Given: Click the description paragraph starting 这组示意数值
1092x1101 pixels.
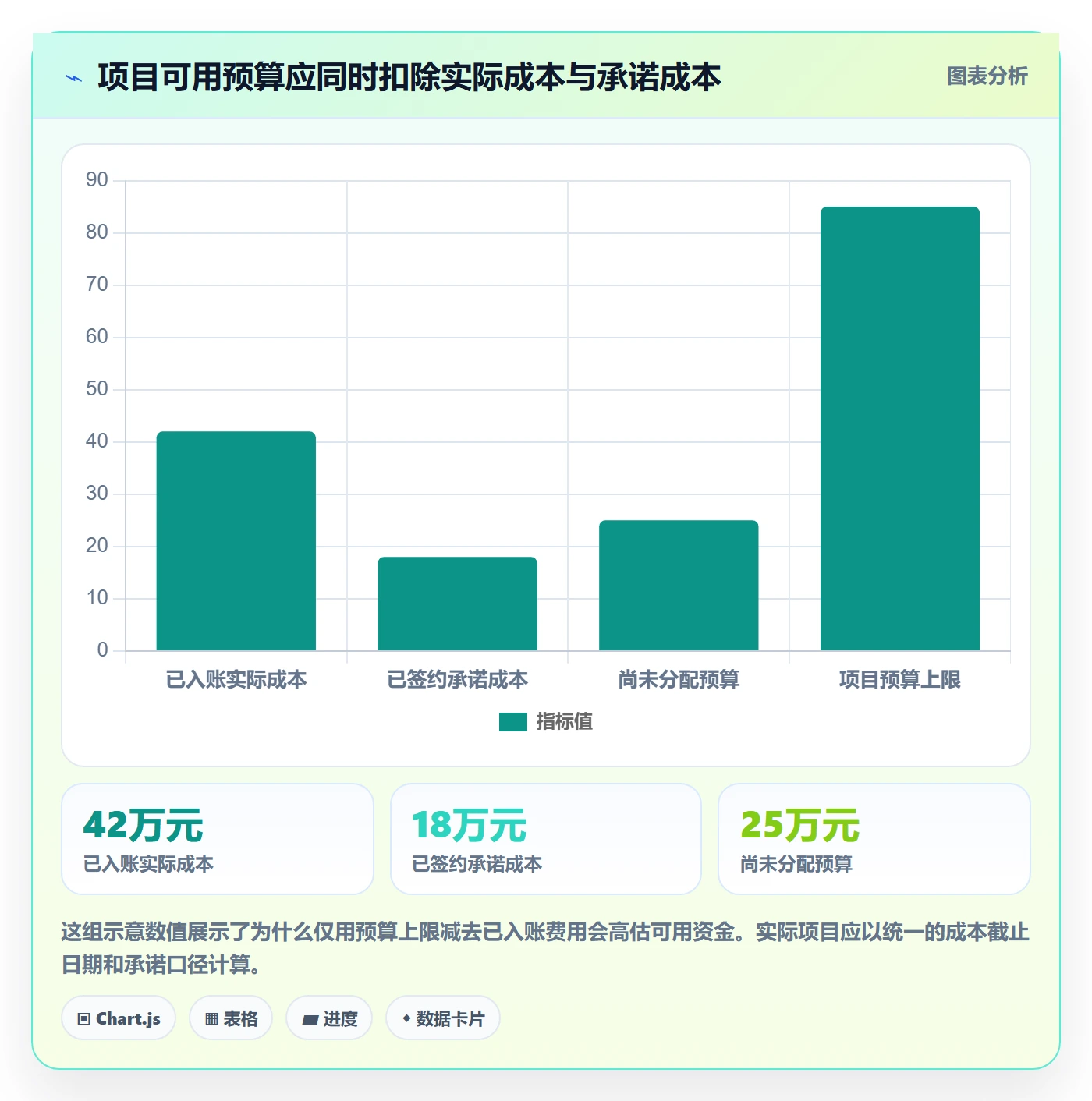Looking at the screenshot, I should [x=545, y=948].
